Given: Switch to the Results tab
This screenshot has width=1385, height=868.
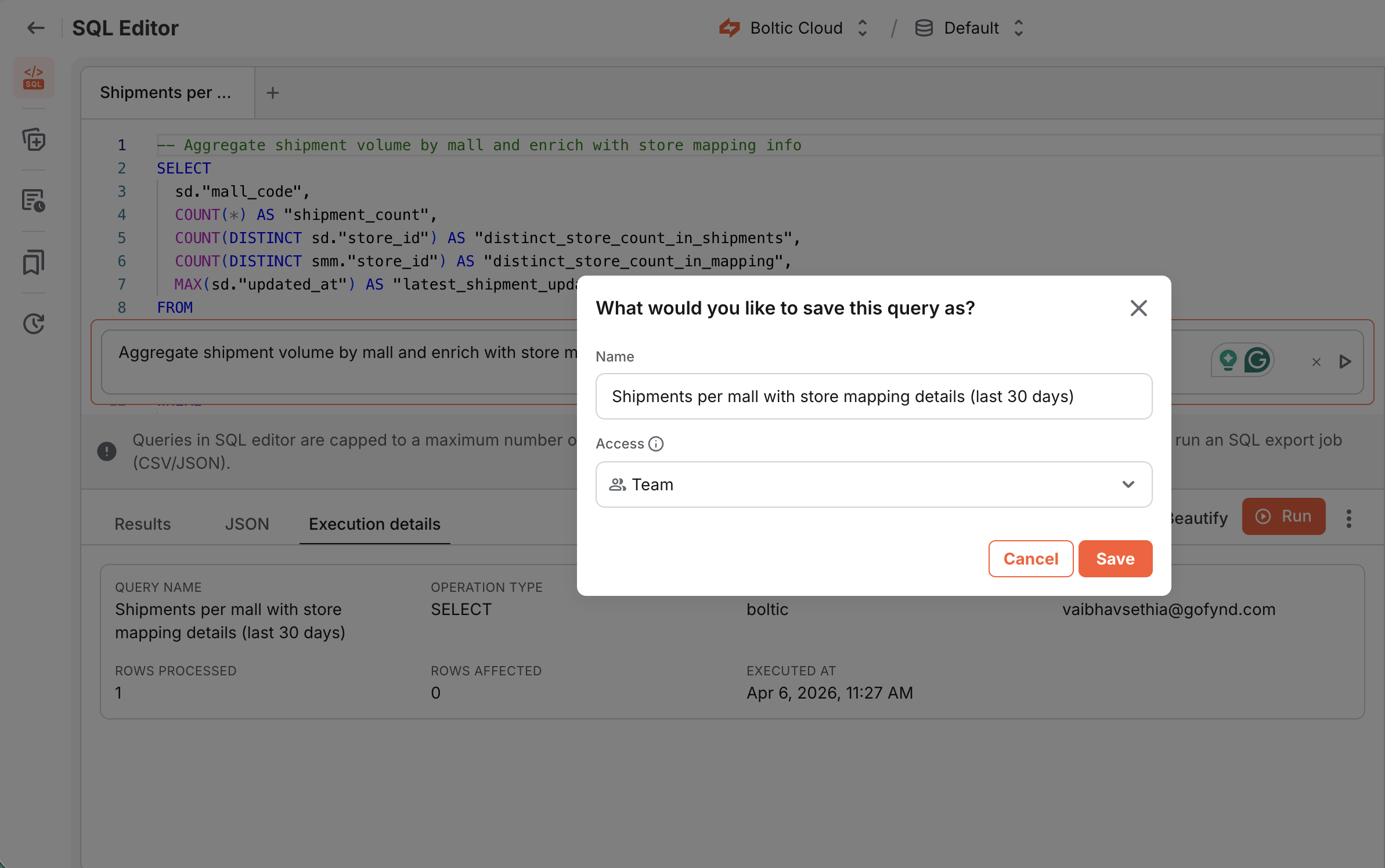Looking at the screenshot, I should tap(142, 524).
